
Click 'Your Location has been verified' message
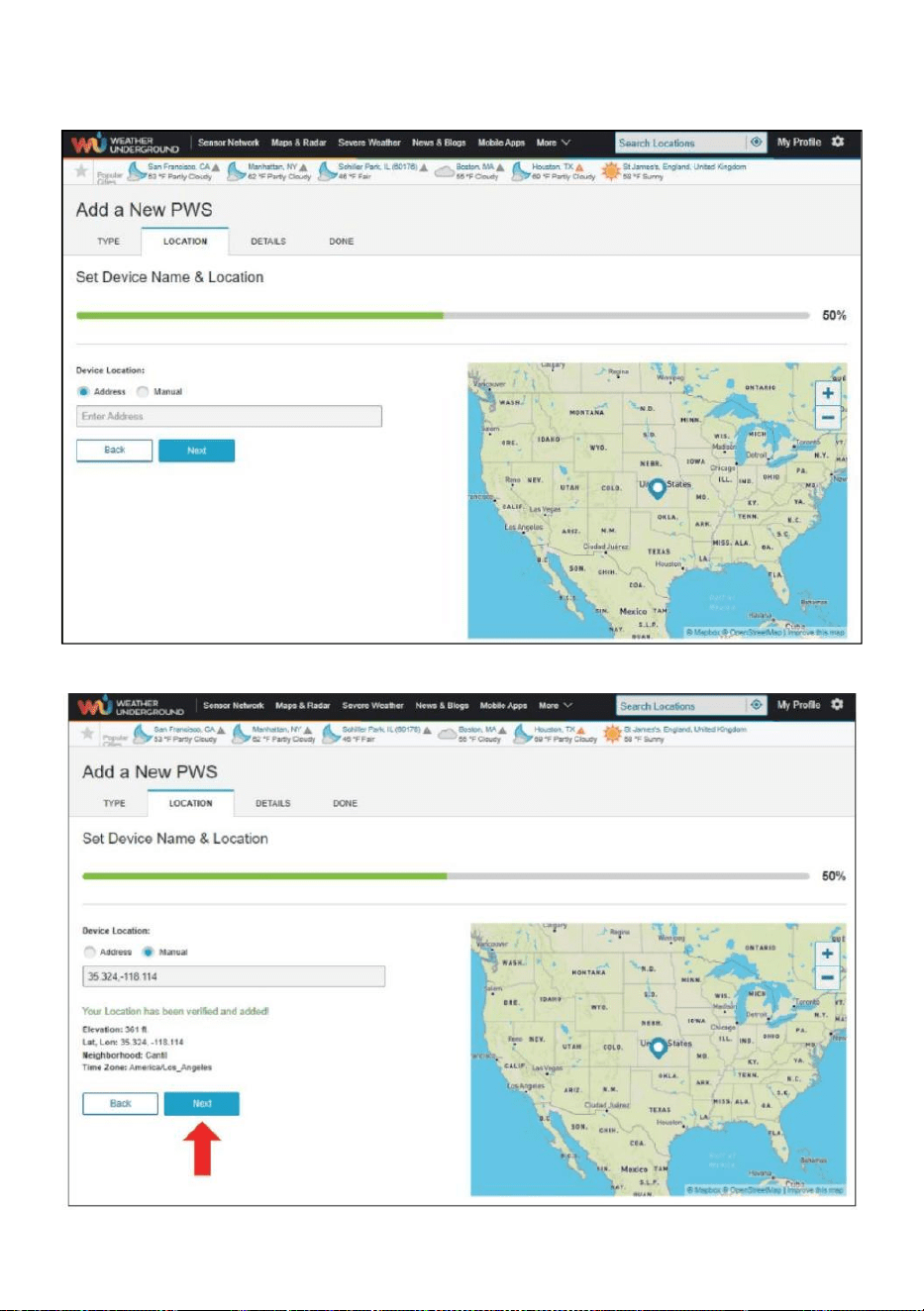tap(175, 1012)
